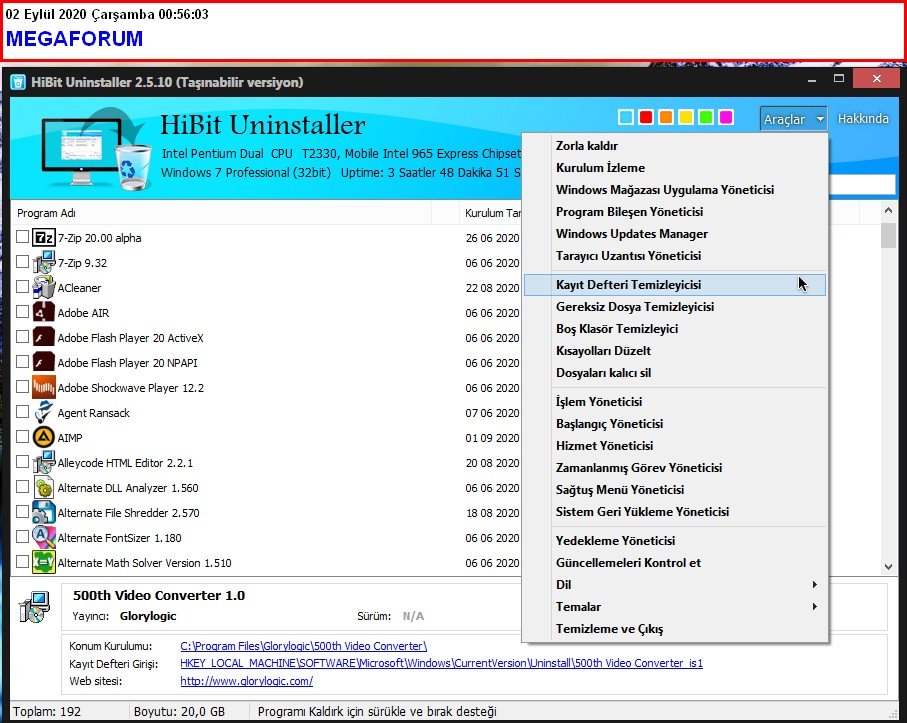This screenshot has height=723, width=907.
Task: Click the HiBit Uninstaller title bar icon
Action: (x=18, y=82)
